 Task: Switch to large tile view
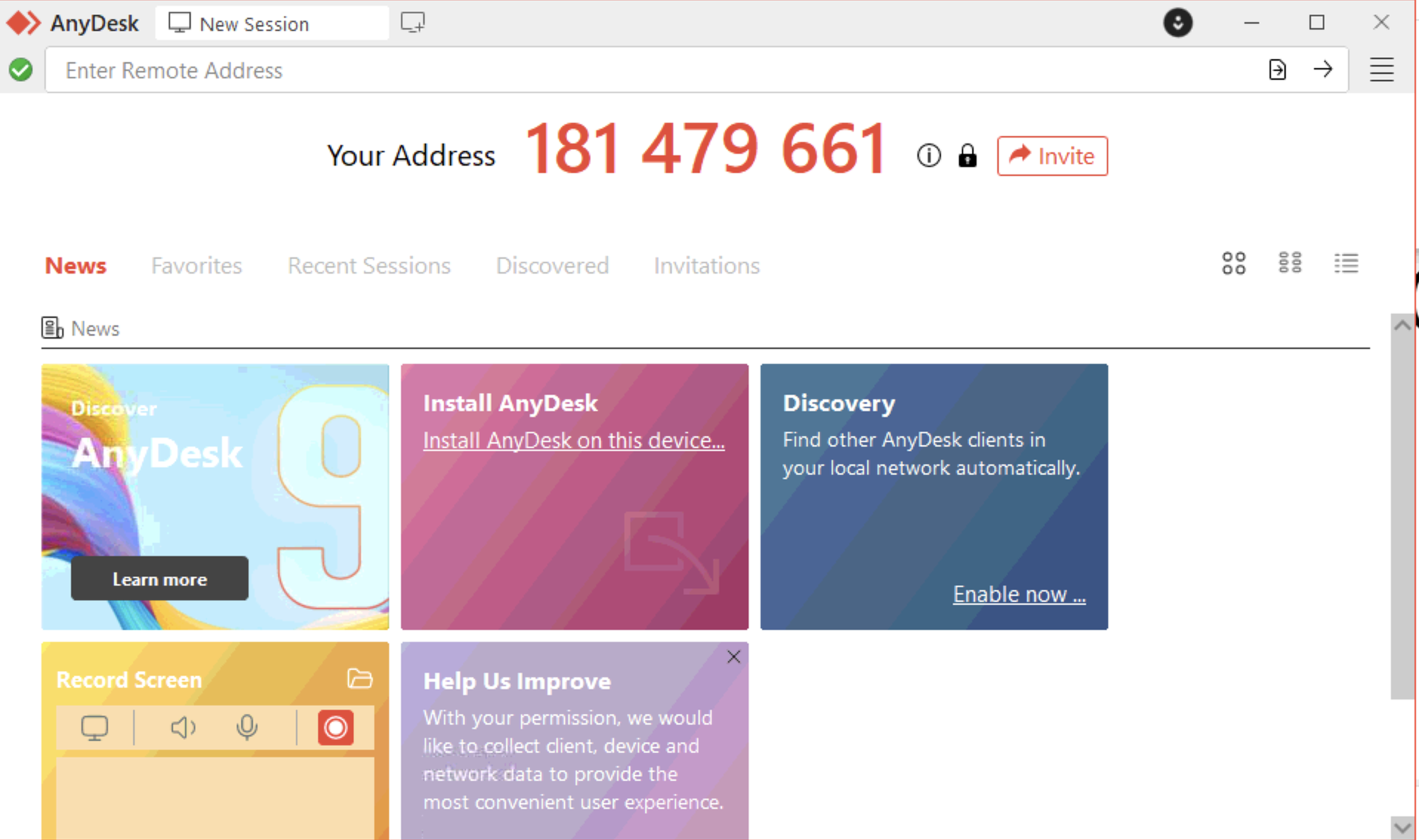pos(1233,263)
